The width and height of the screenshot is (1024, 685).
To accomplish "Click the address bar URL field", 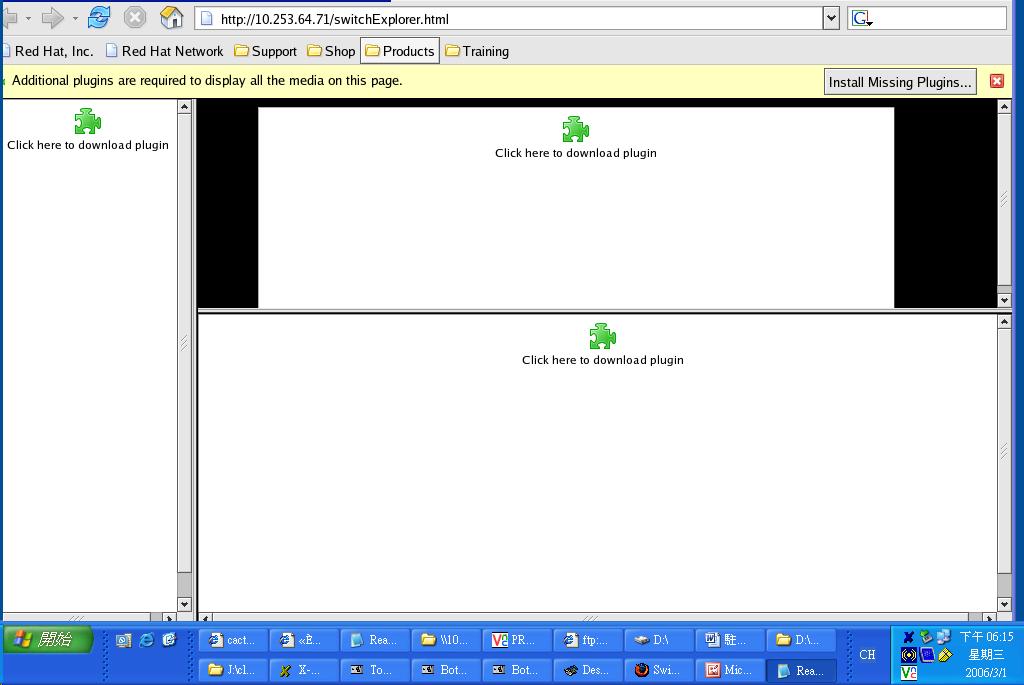I will pos(510,18).
